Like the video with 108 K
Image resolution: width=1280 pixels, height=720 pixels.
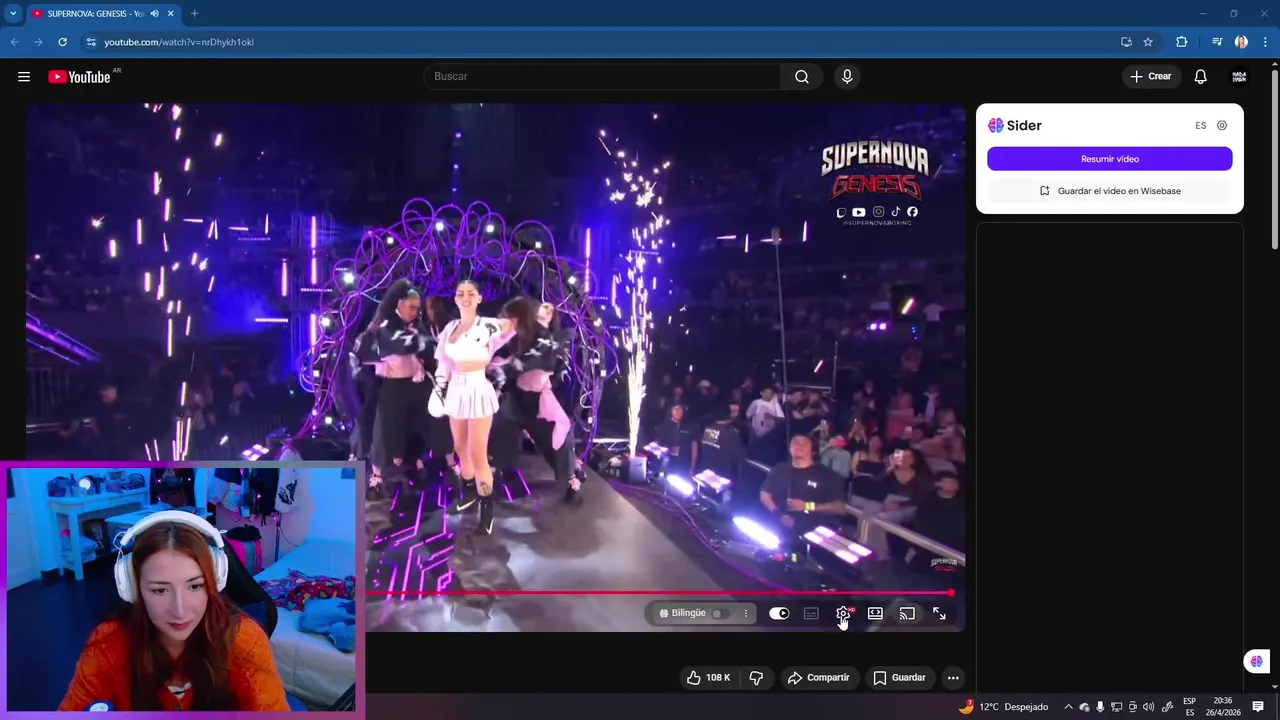[x=708, y=677]
